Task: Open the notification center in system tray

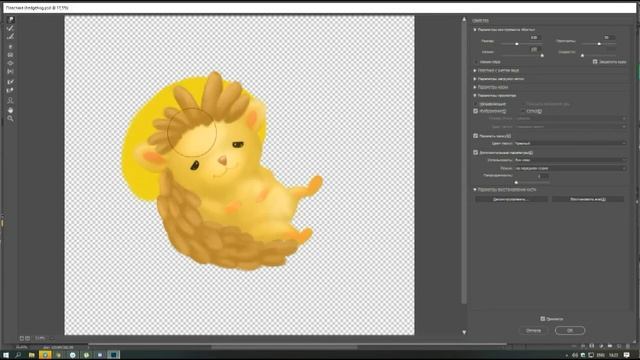Action: 627,355
